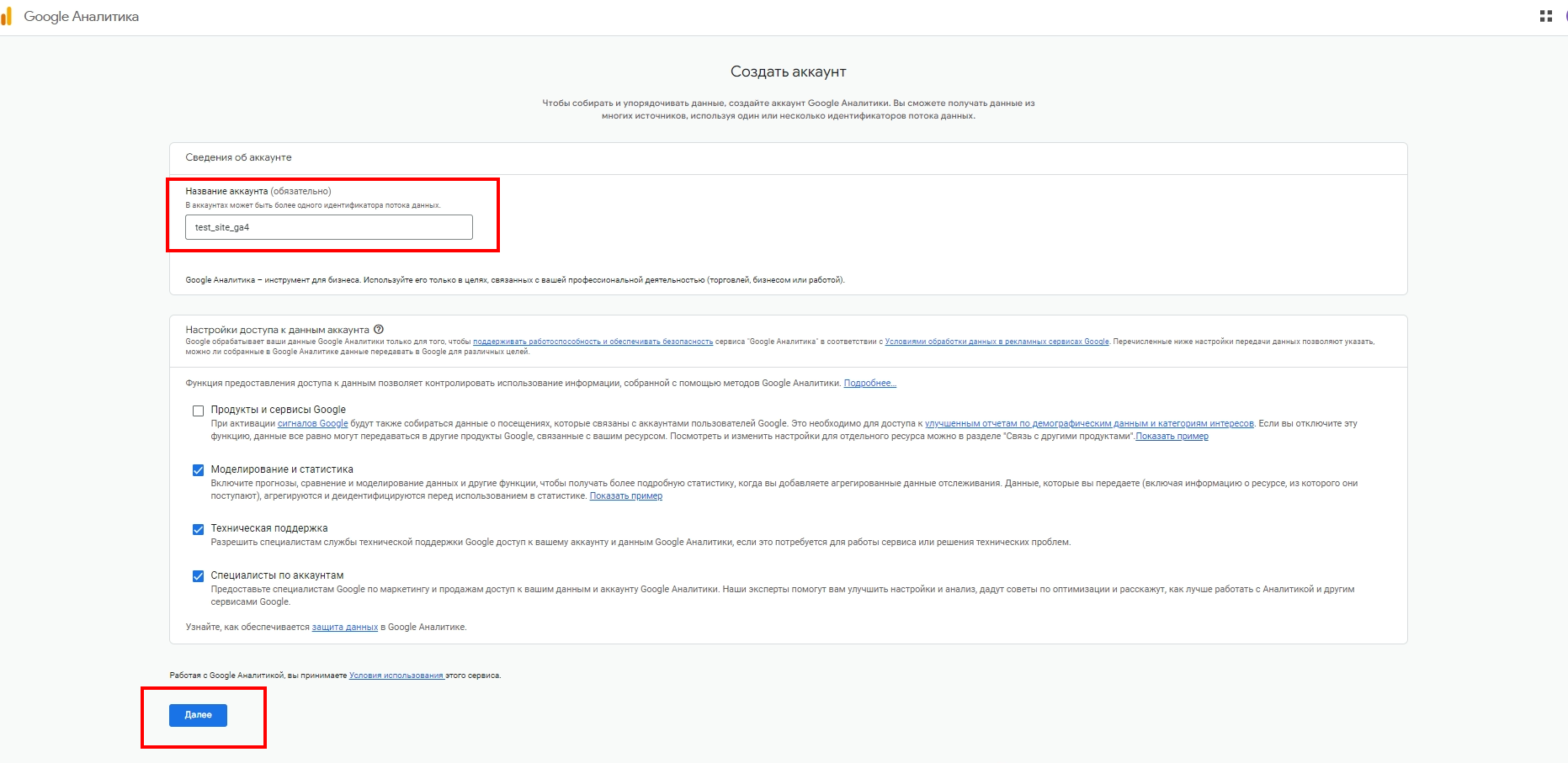Click the Google Analytics logo icon

click(7, 16)
